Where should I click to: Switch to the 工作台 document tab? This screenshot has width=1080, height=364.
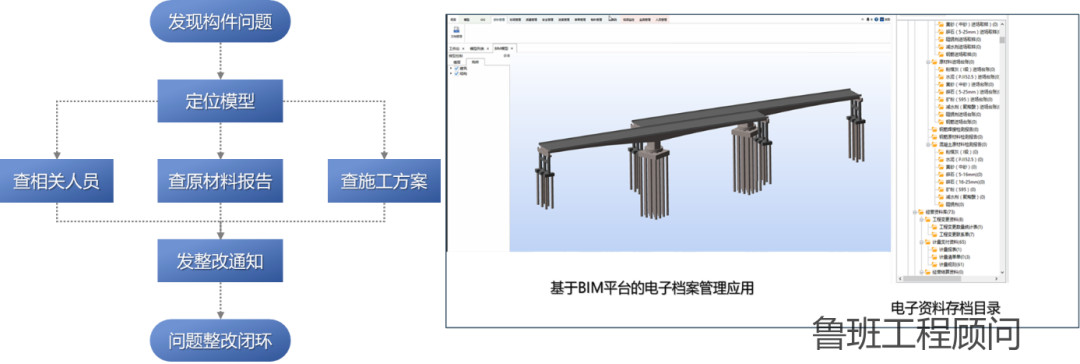455,48
